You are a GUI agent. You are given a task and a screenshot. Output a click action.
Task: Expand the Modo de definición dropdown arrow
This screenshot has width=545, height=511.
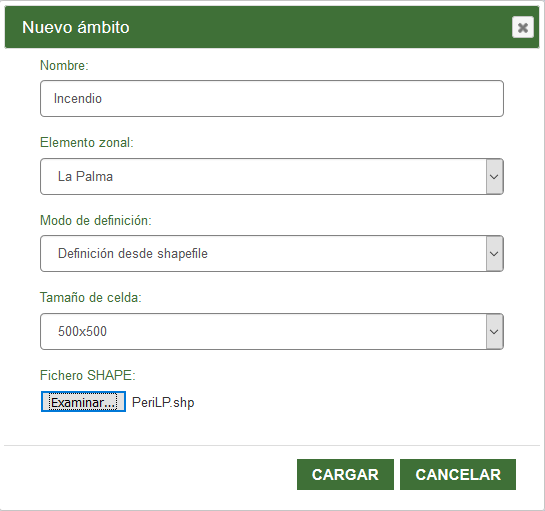tap(494, 254)
